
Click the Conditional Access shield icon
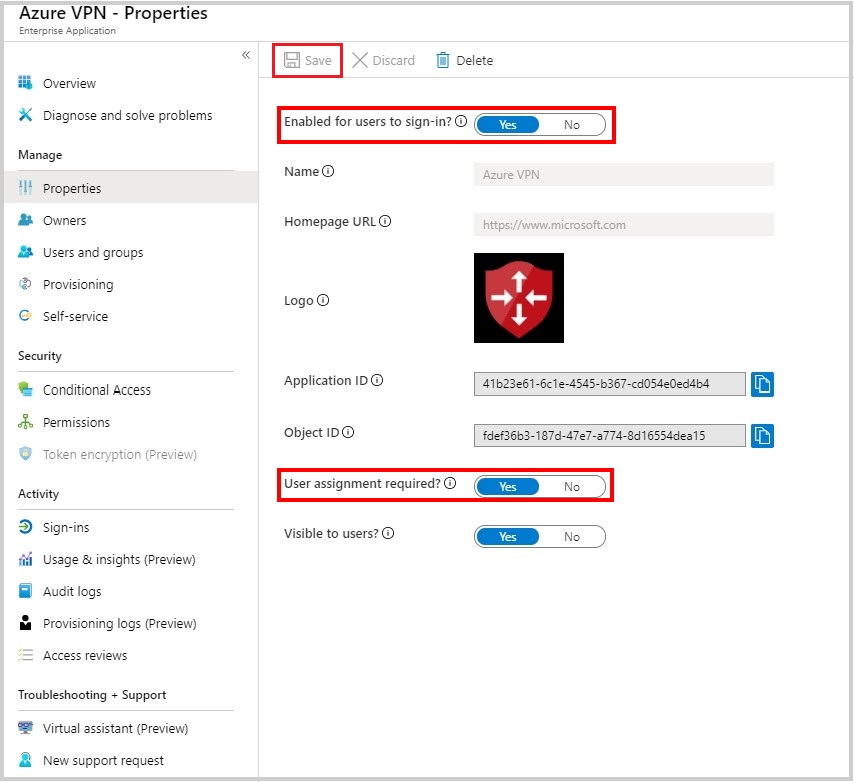(25, 389)
